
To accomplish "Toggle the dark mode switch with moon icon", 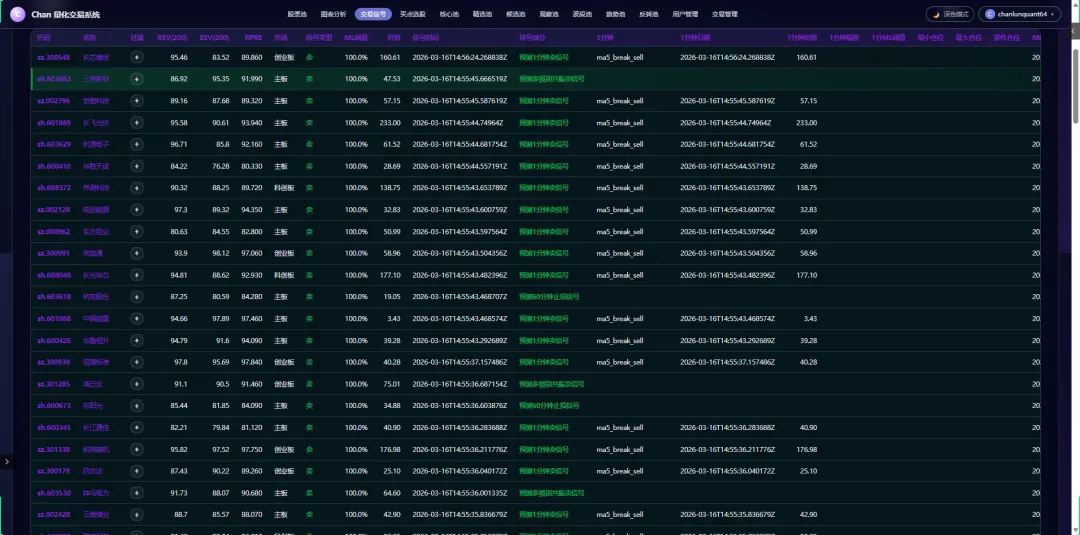I will pyautogui.click(x=950, y=14).
